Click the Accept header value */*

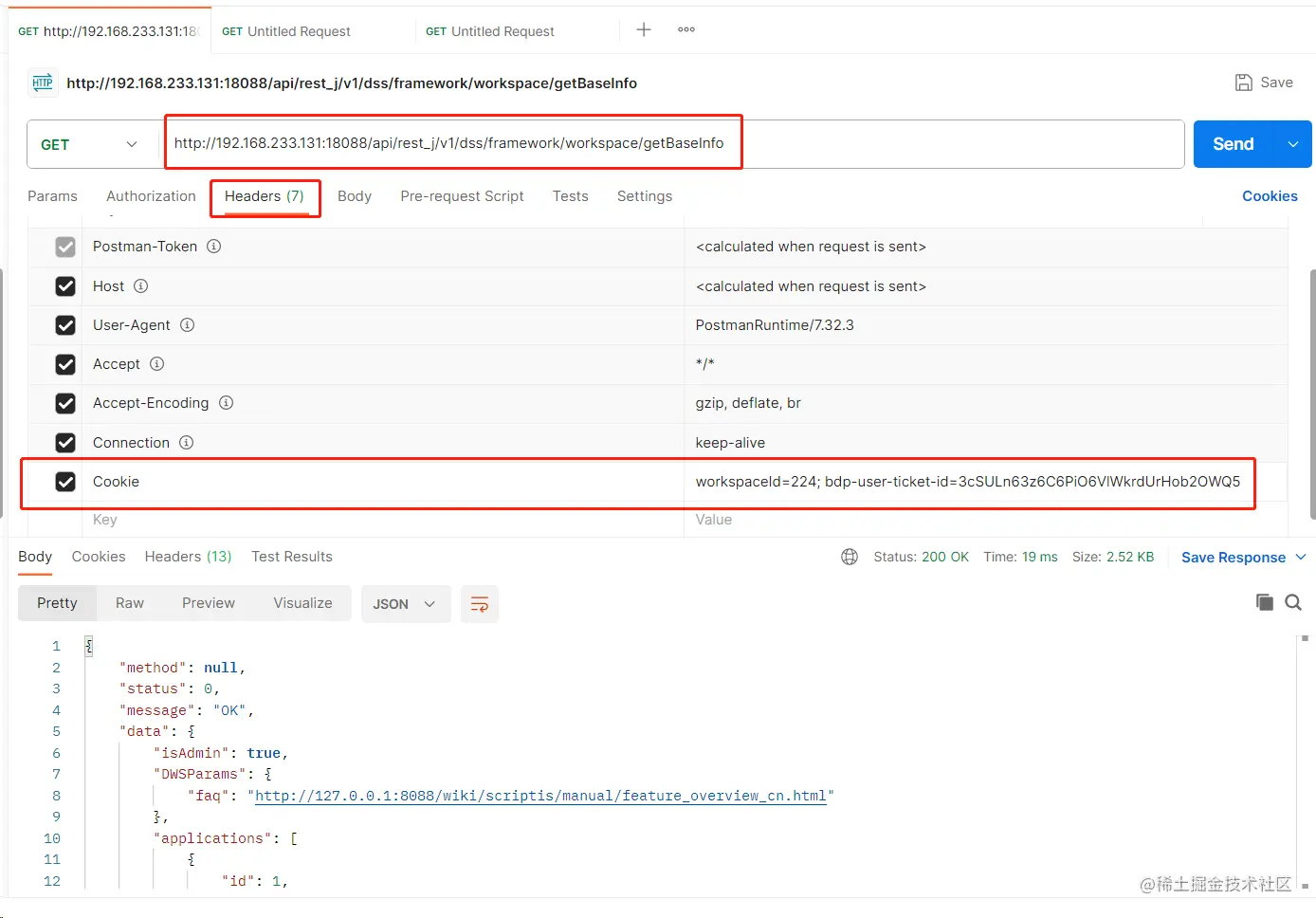coord(704,364)
